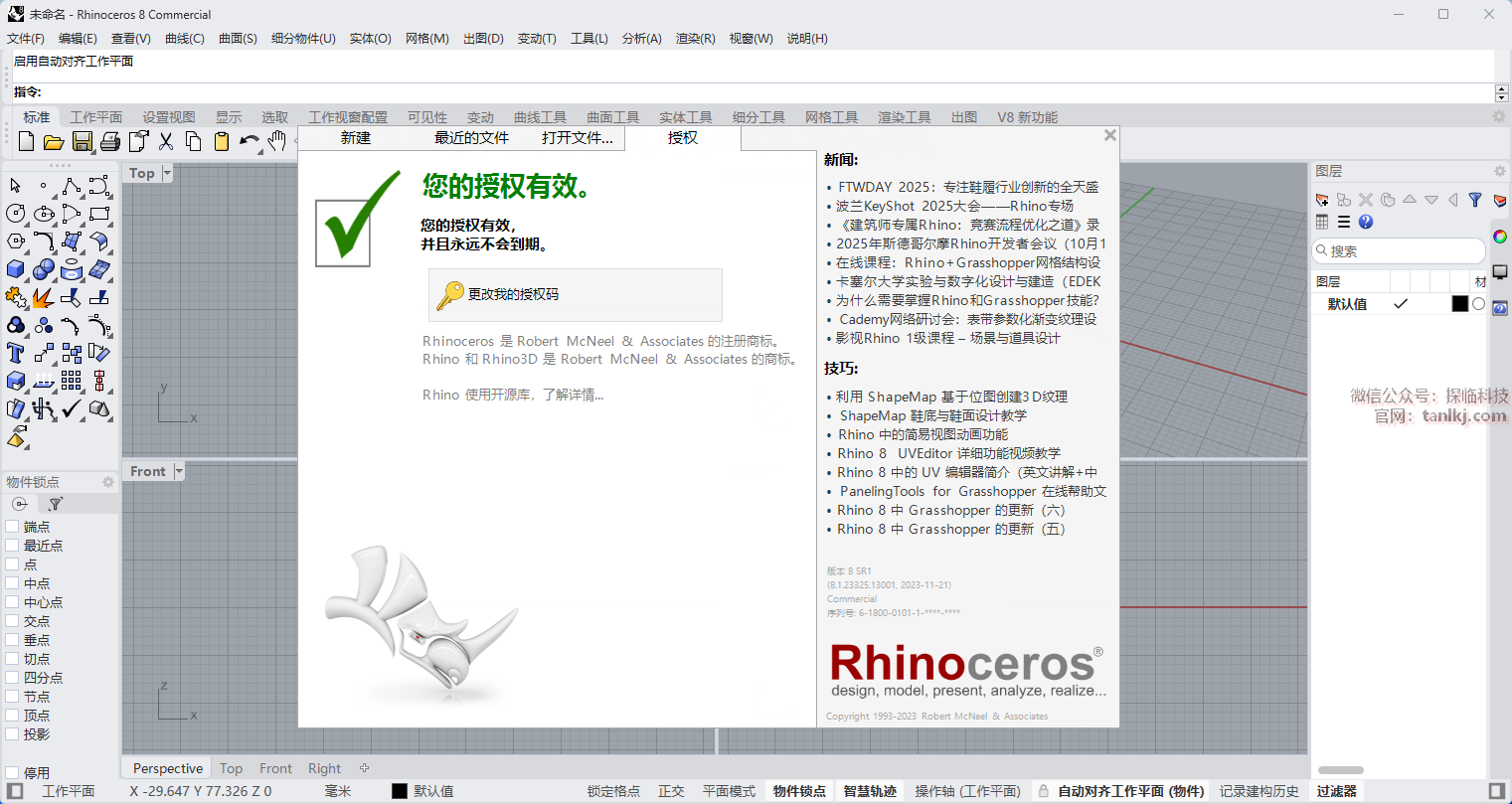Open the Front viewport dropdown arrow
Viewport: 1512px width, 804px height.
179,471
